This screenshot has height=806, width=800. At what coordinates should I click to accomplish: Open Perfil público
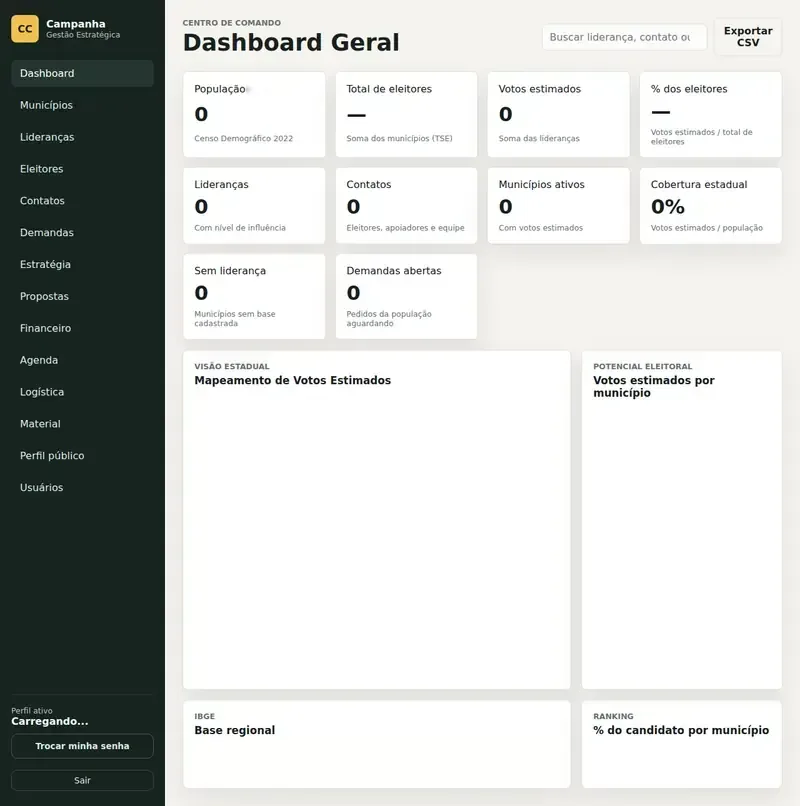[x=82, y=456]
